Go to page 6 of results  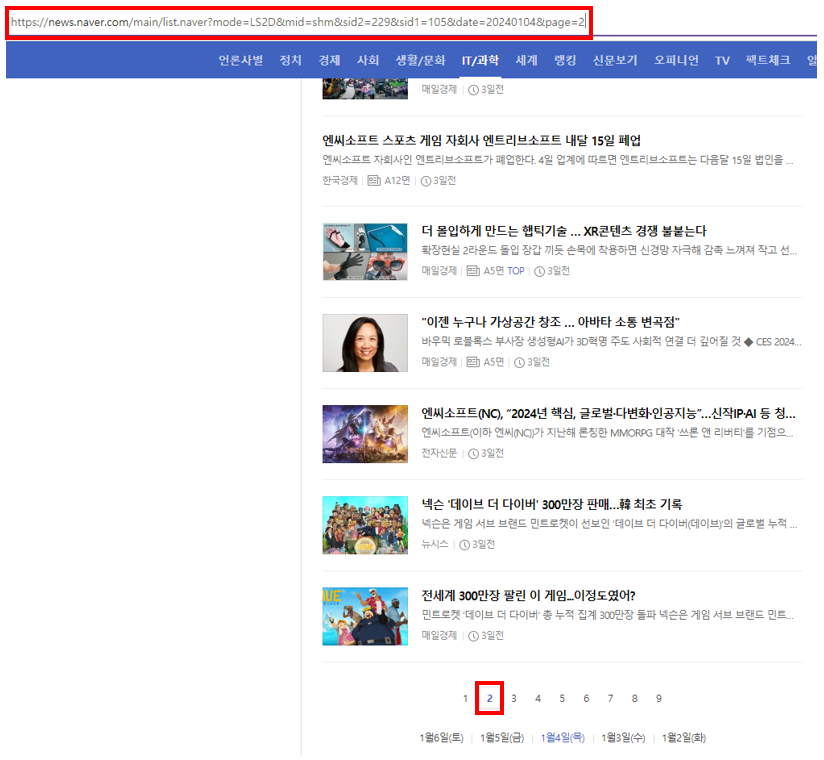[x=586, y=699]
